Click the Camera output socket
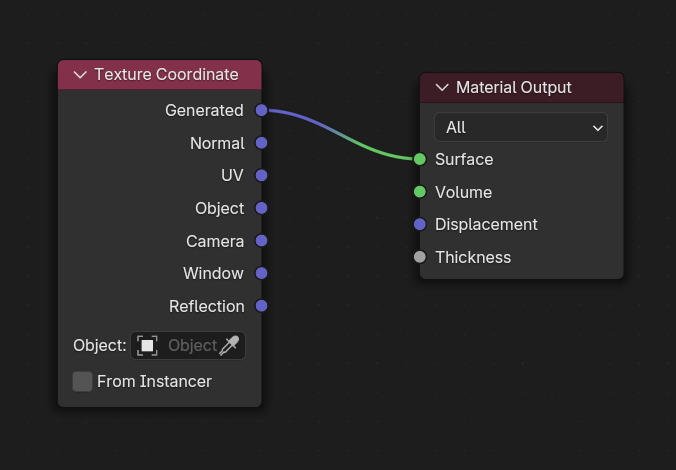The width and height of the screenshot is (676, 470). 261,241
